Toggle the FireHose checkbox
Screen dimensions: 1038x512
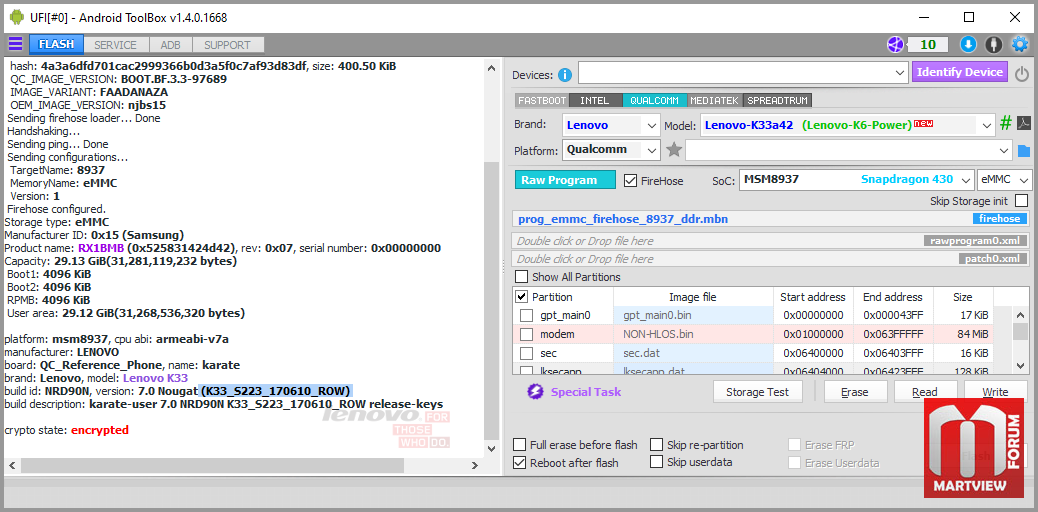[630, 180]
